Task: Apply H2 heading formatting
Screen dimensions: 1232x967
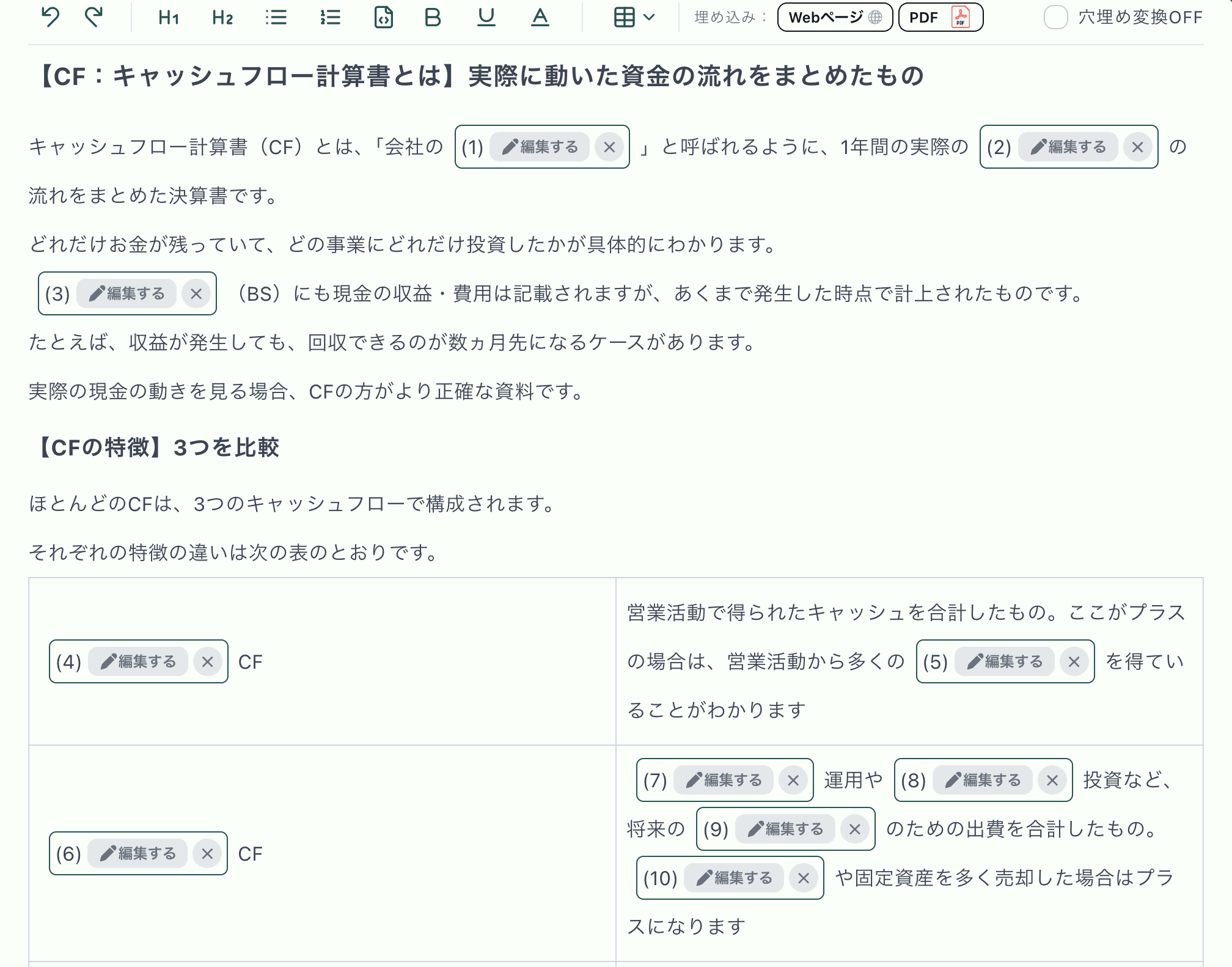Action: 222,18
